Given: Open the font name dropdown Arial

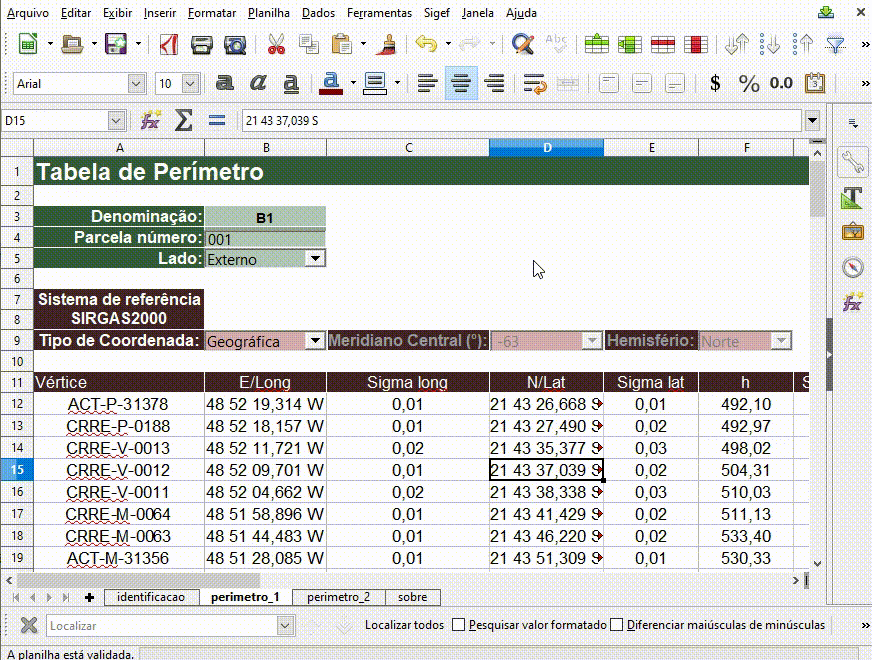Looking at the screenshot, I should [136, 84].
